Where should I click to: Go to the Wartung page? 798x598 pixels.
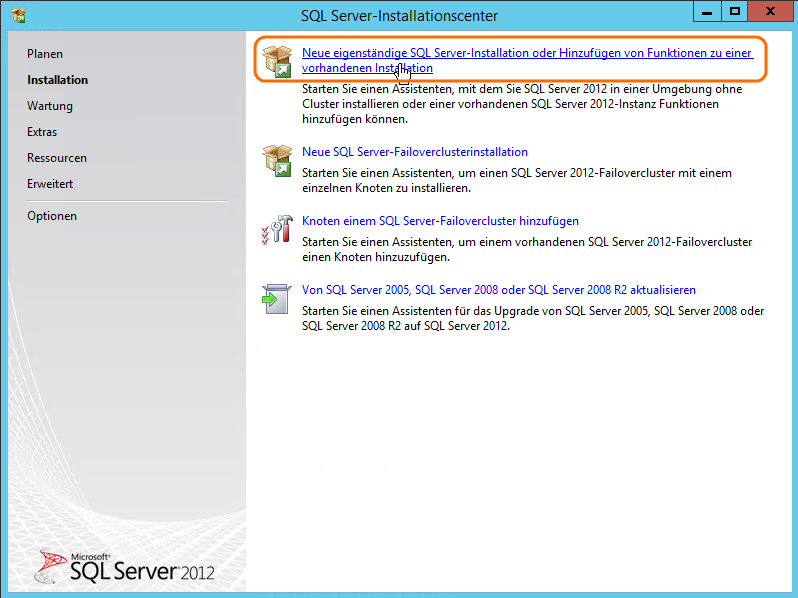tap(50, 106)
